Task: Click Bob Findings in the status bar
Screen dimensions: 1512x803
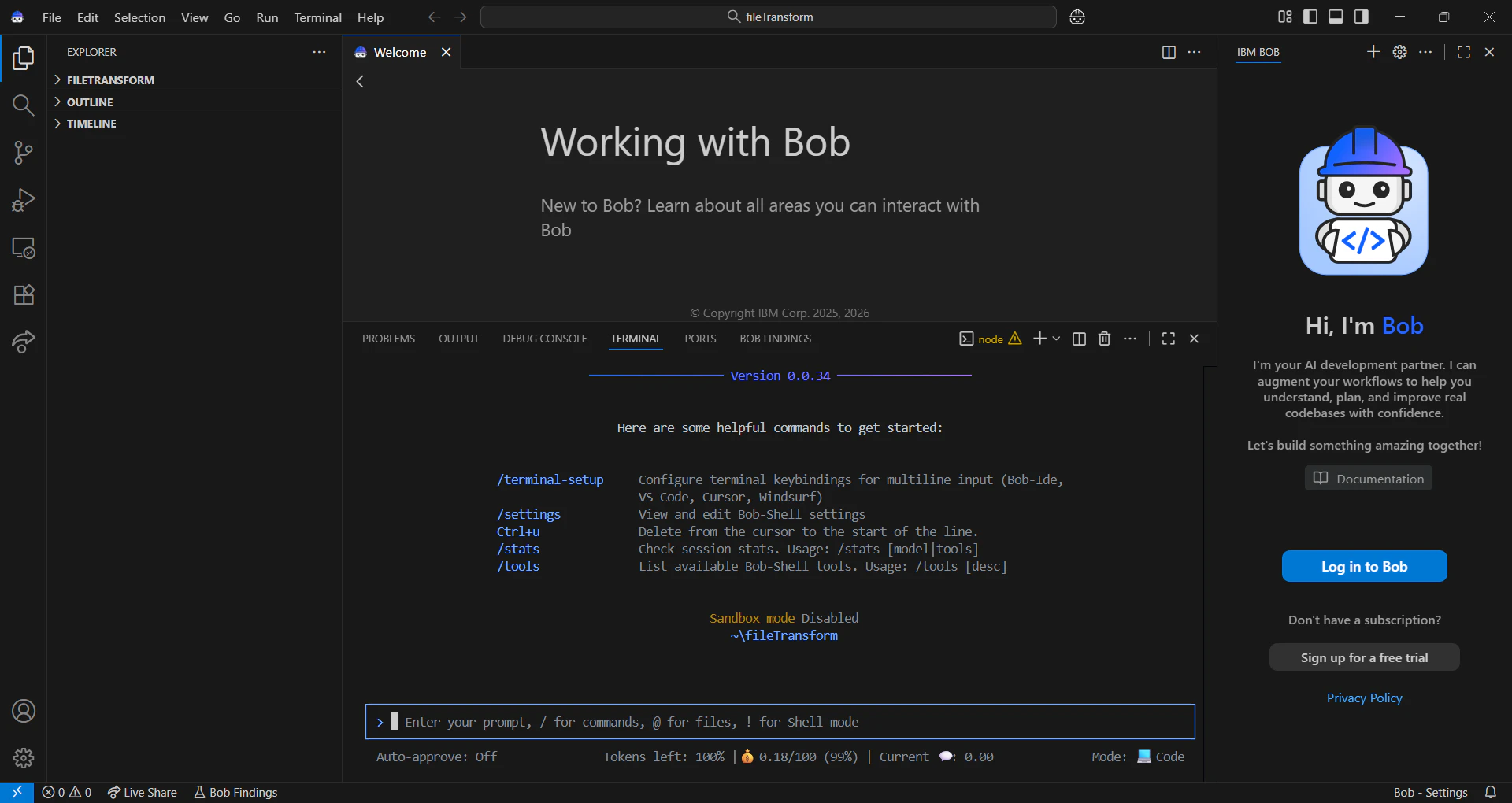Action: coord(235,792)
